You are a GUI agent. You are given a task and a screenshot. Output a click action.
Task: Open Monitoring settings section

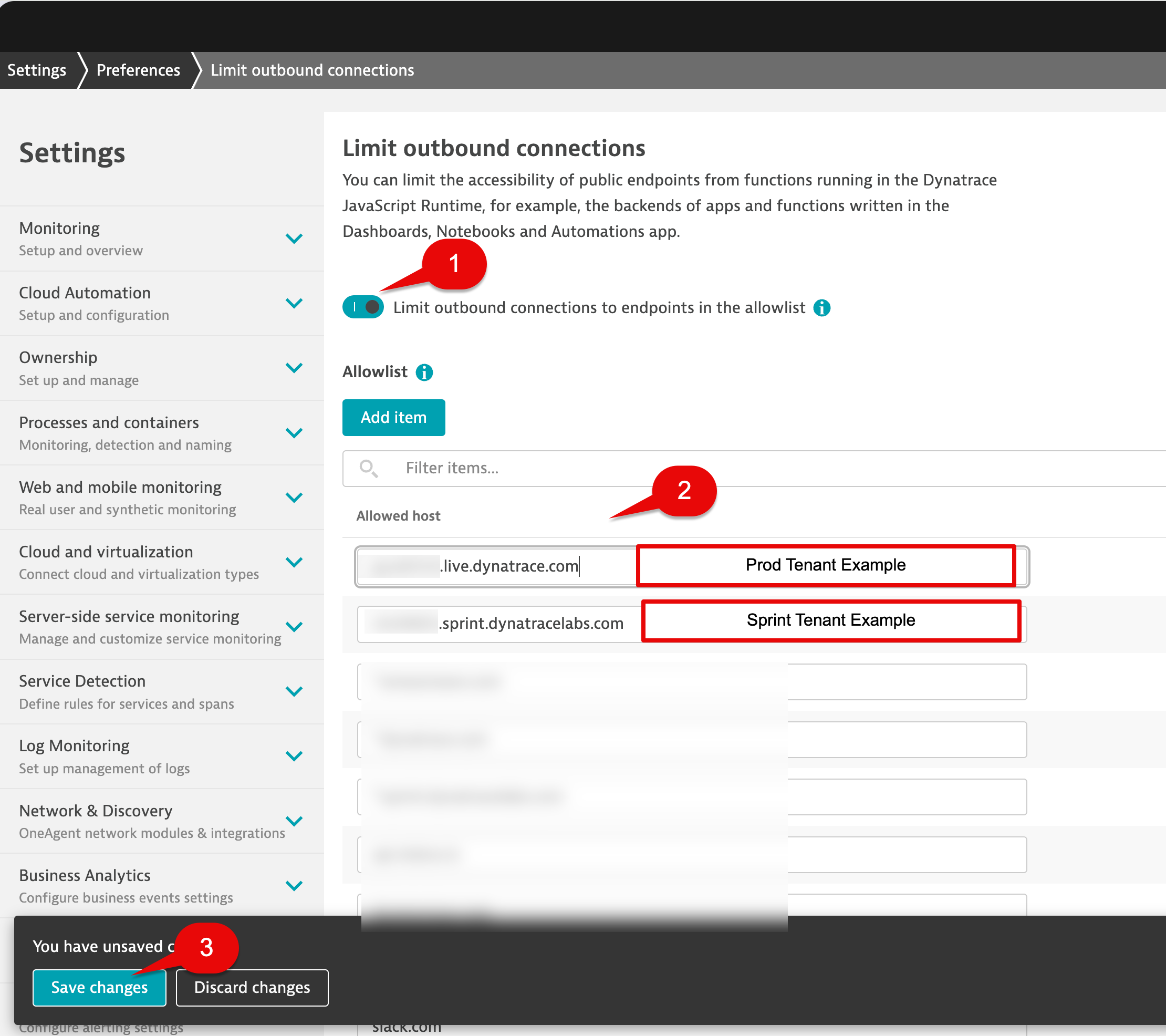pos(162,239)
